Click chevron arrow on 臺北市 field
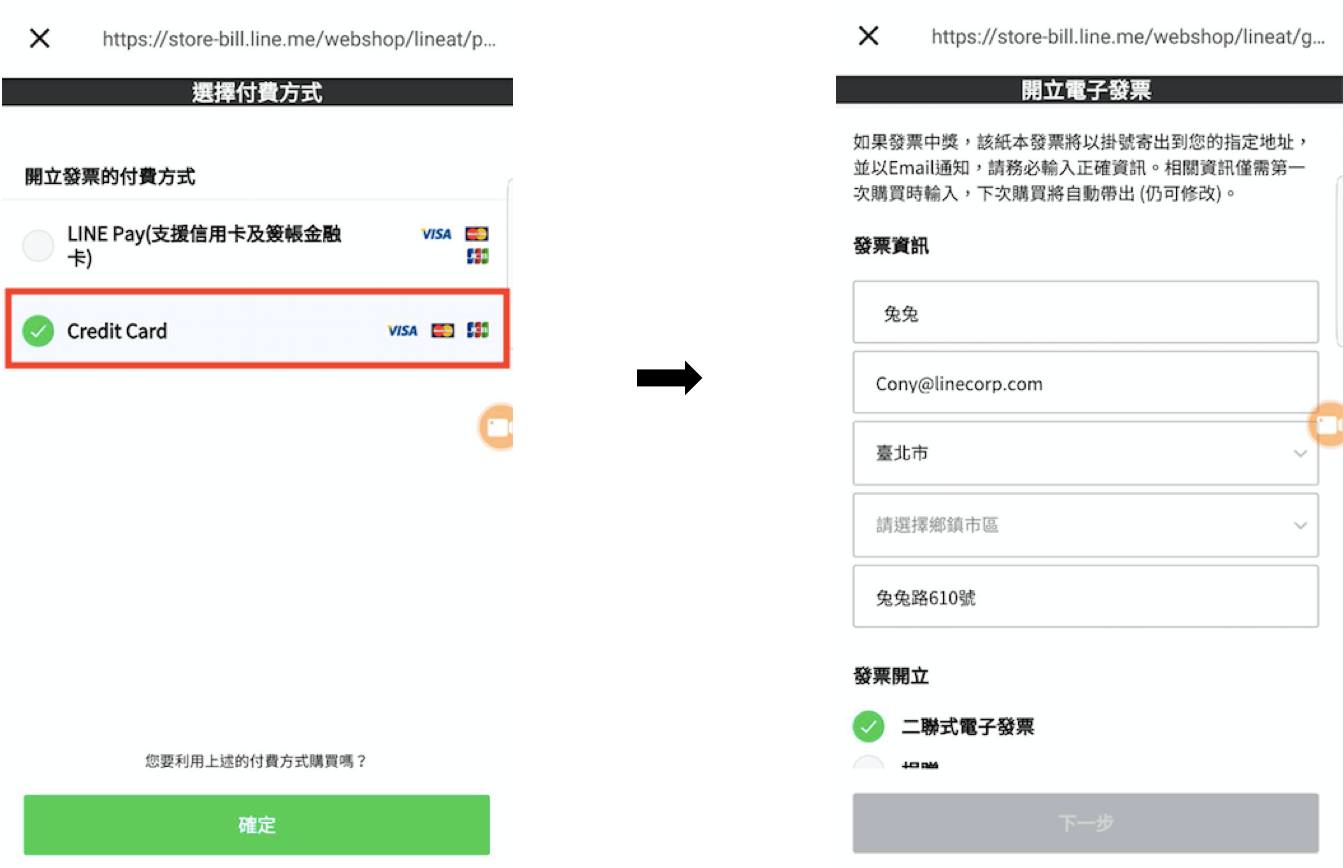This screenshot has width=1343, height=868. (x=1300, y=454)
